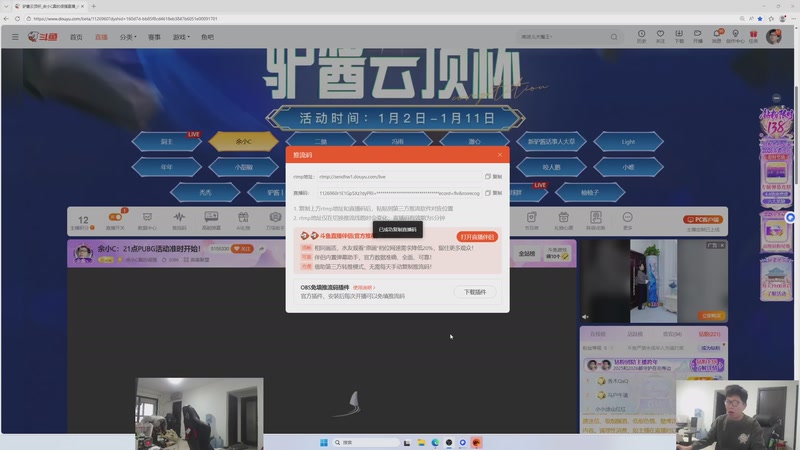Image resolution: width=800 pixels, height=450 pixels.
Task: Open streamer avatar 余小C in room header
Action: pyautogui.click(x=83, y=252)
